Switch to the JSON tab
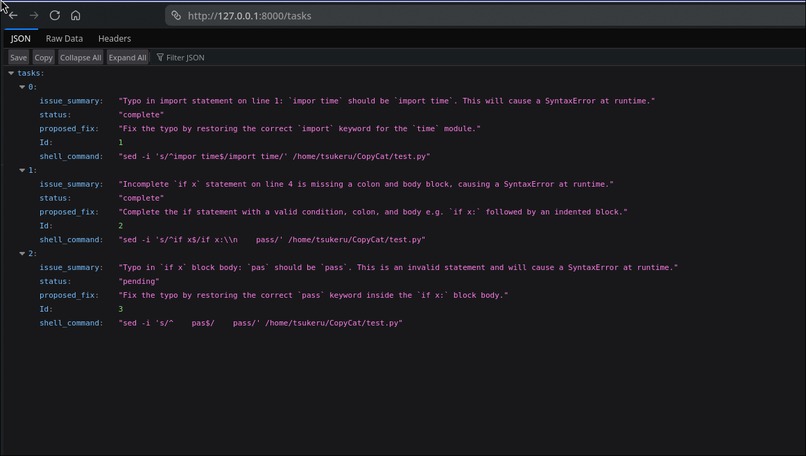 pos(21,39)
